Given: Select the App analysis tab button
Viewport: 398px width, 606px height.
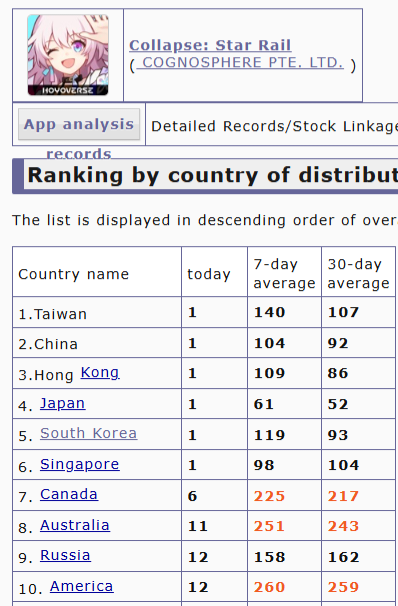Looking at the screenshot, I should tap(79, 124).
